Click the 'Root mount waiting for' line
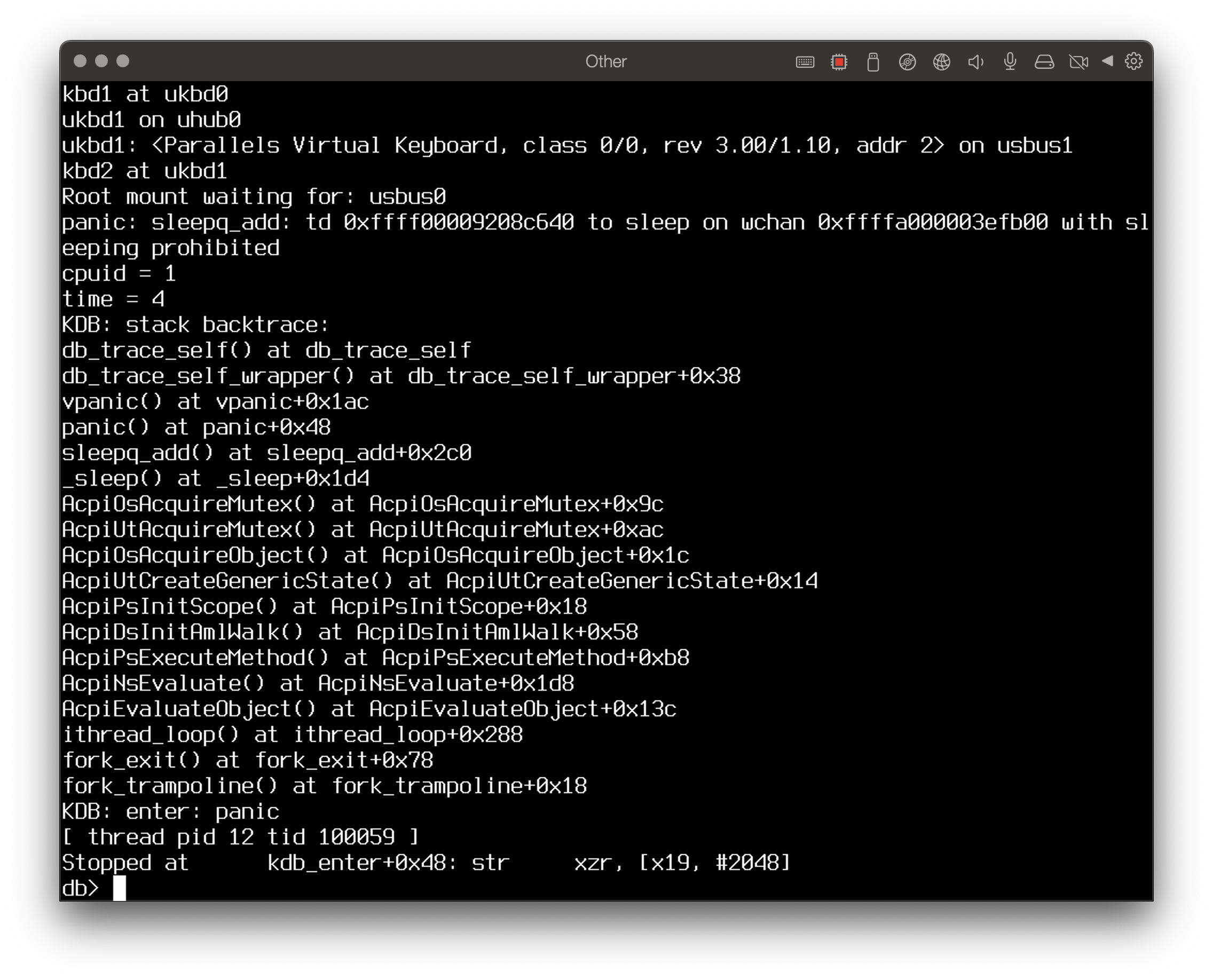This screenshot has height=980, width=1213. click(254, 196)
